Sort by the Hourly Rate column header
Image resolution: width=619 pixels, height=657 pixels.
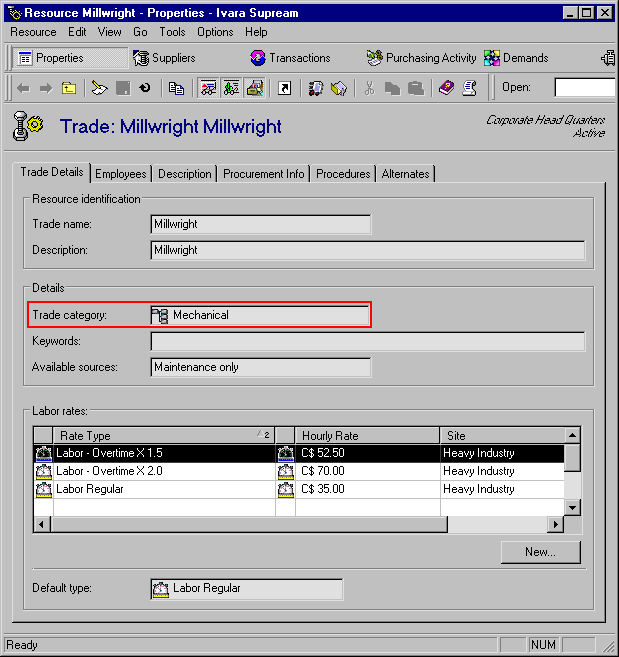(x=367, y=436)
